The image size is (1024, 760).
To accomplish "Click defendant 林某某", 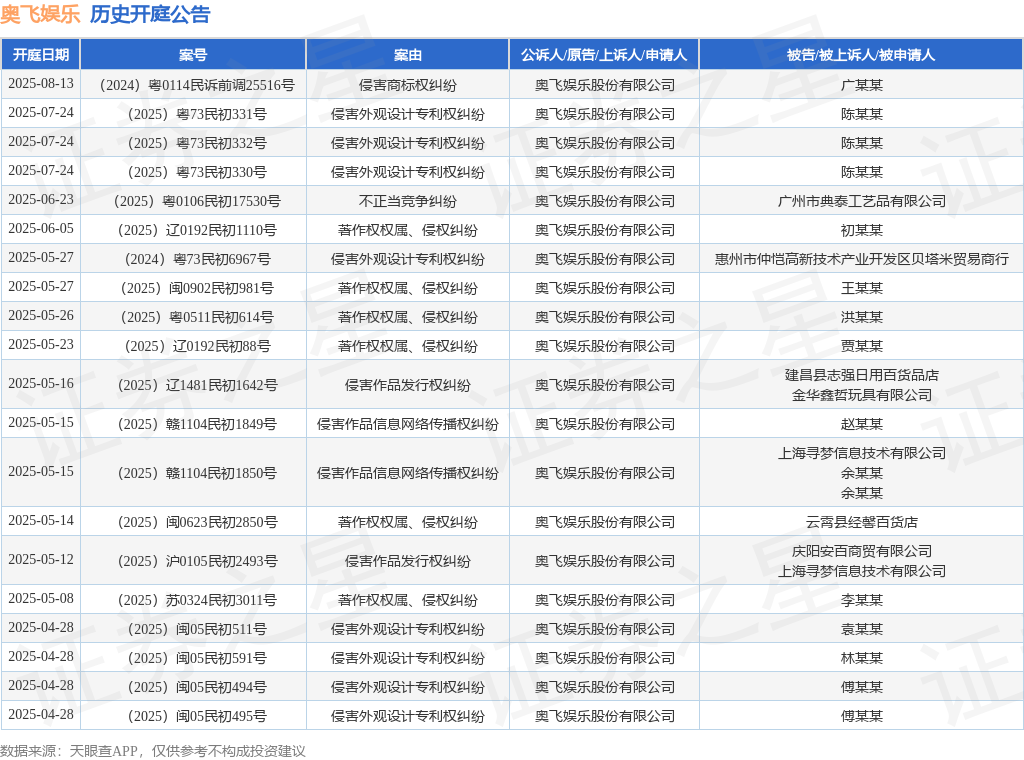I will 861,658.
